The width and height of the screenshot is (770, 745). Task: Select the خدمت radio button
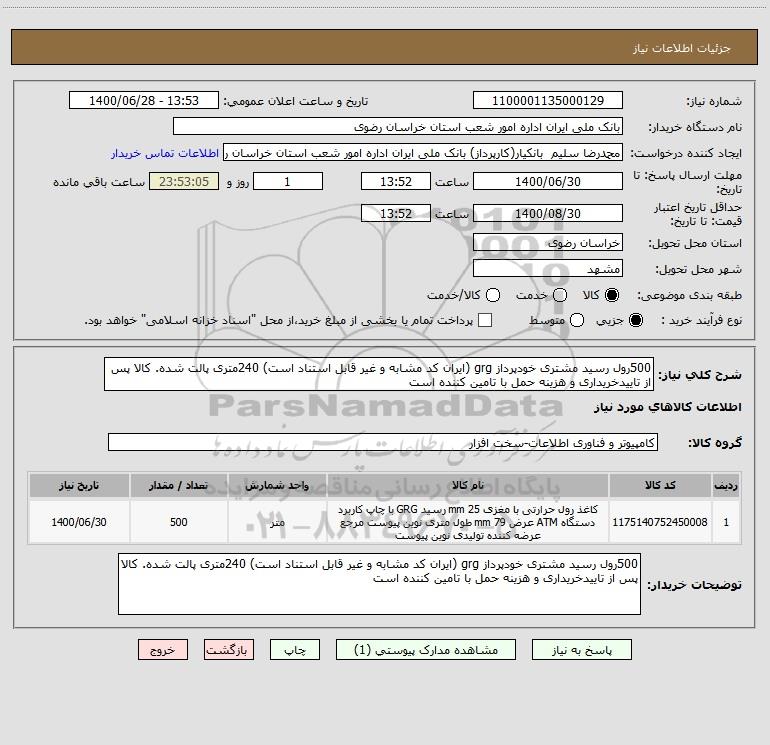point(560,295)
